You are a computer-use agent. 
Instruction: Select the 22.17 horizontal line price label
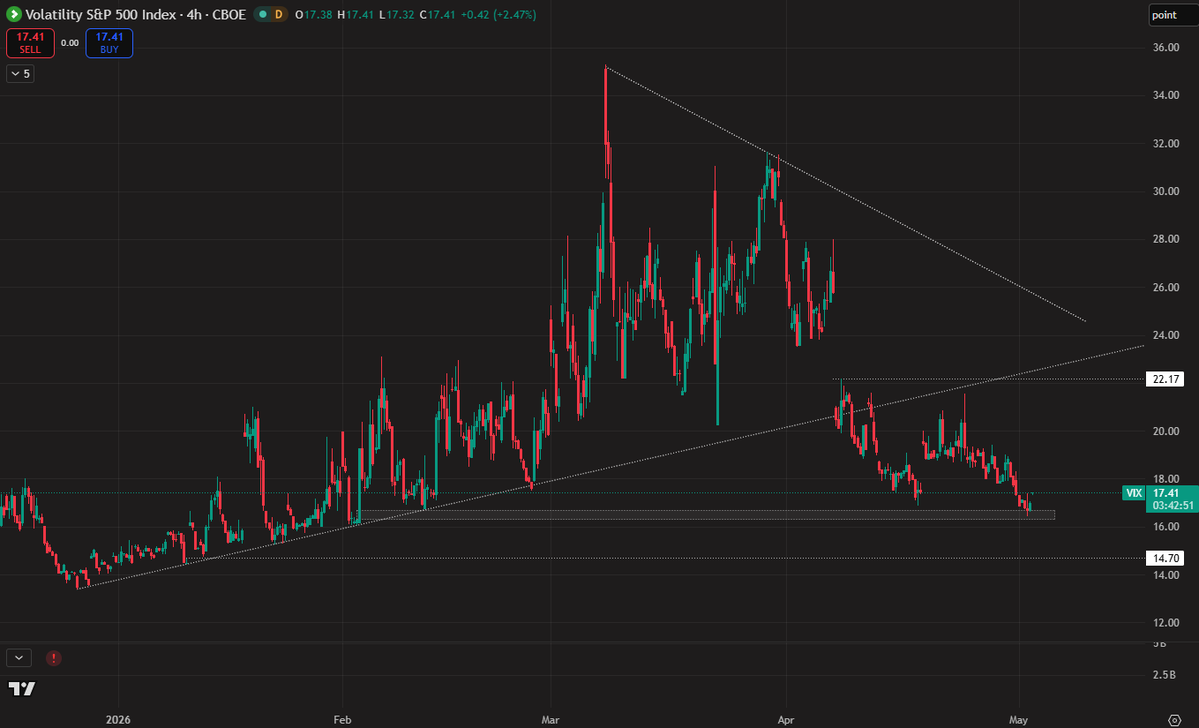pyautogui.click(x=1165, y=379)
